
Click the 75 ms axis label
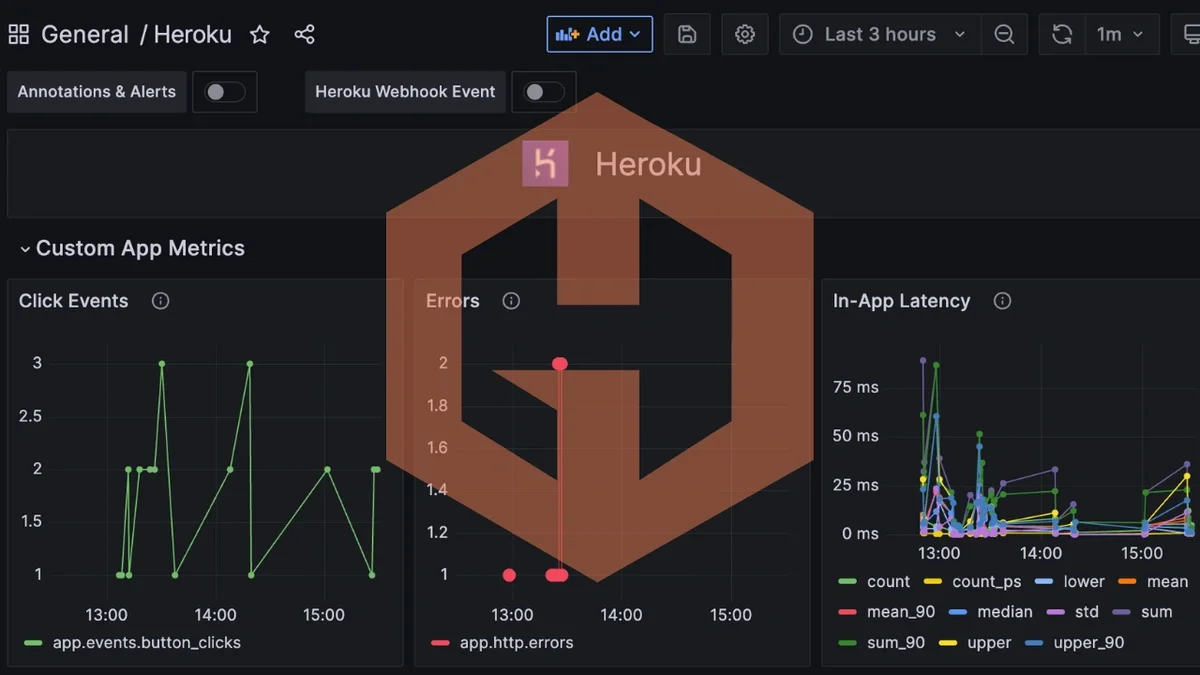855,387
